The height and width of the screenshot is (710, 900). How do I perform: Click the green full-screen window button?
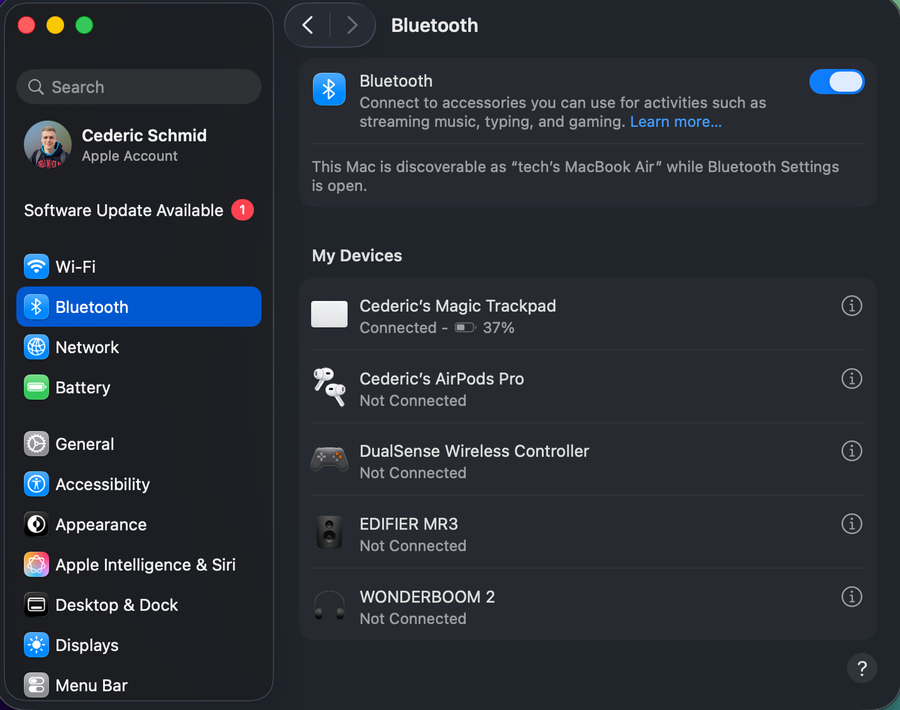[84, 25]
